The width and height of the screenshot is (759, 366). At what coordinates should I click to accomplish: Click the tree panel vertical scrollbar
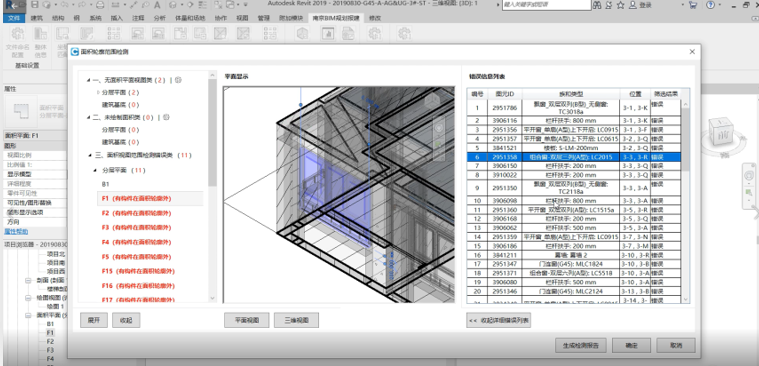[212, 186]
